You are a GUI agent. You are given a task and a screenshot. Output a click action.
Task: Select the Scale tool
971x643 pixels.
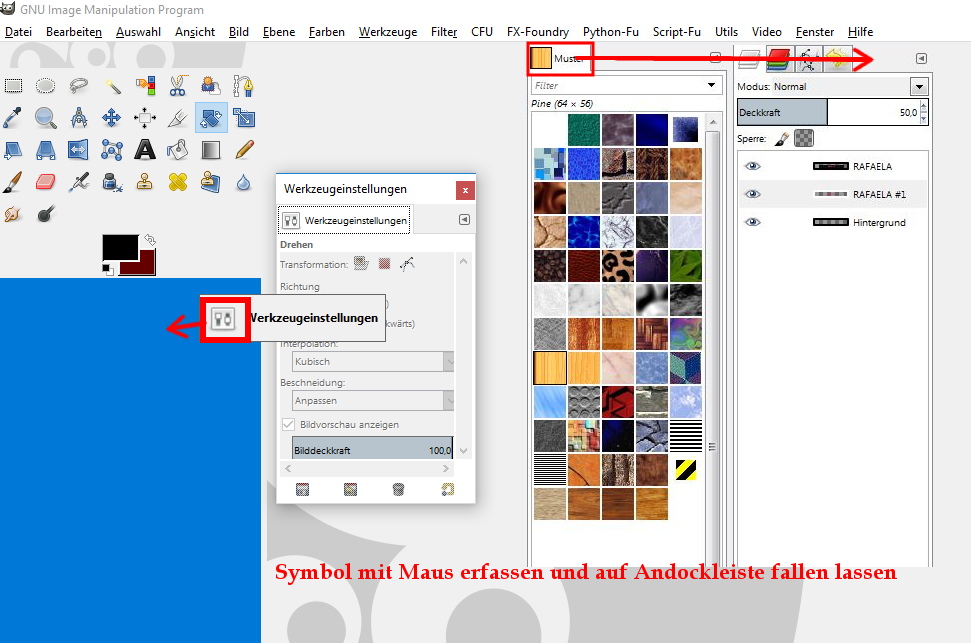coord(243,118)
